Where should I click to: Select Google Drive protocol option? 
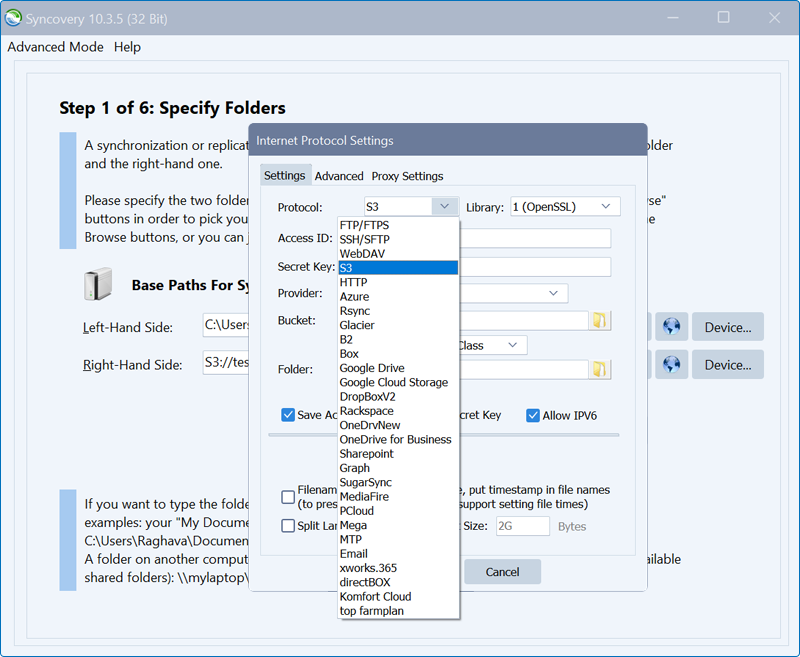[398, 368]
